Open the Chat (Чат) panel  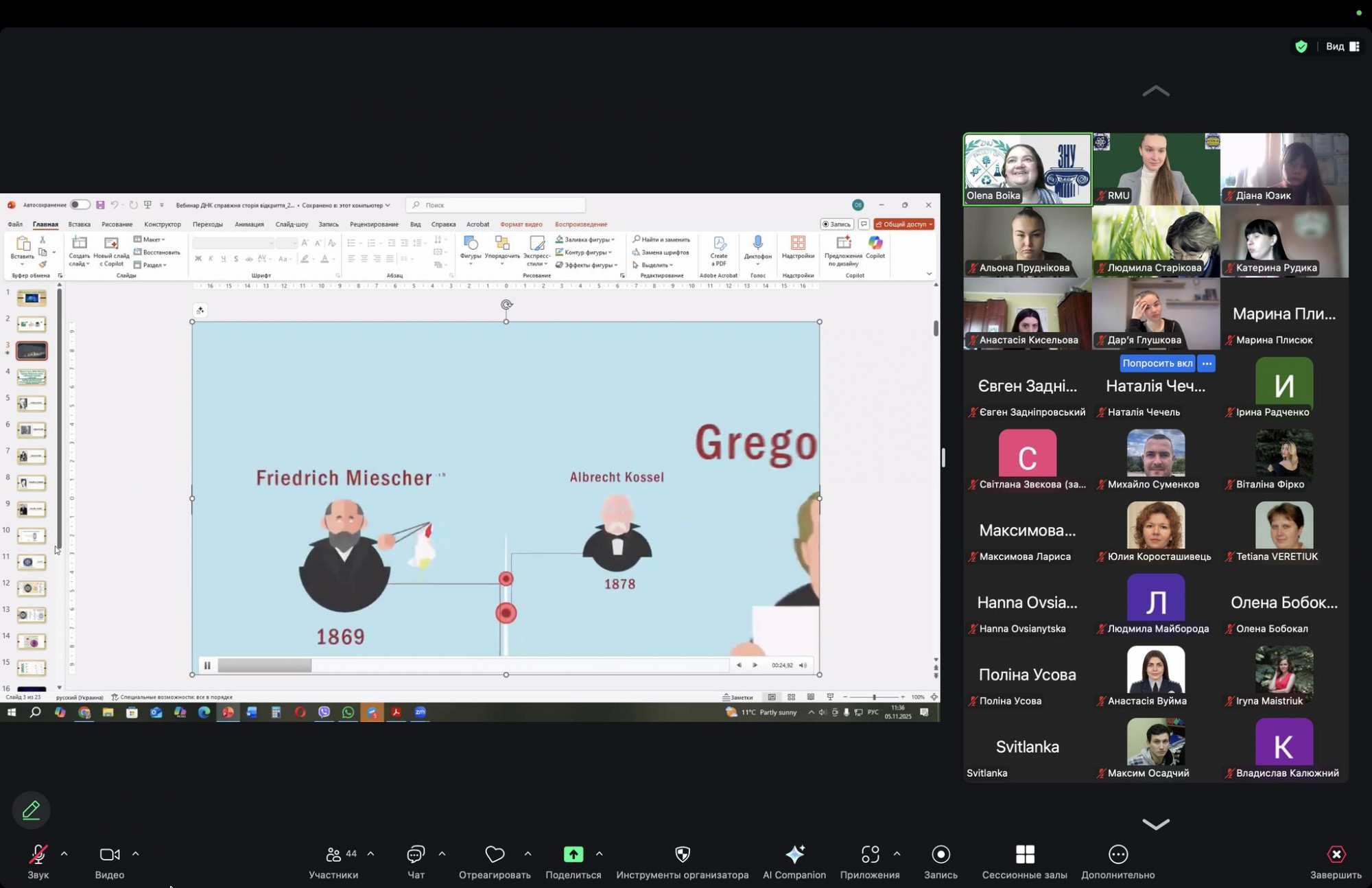click(416, 854)
